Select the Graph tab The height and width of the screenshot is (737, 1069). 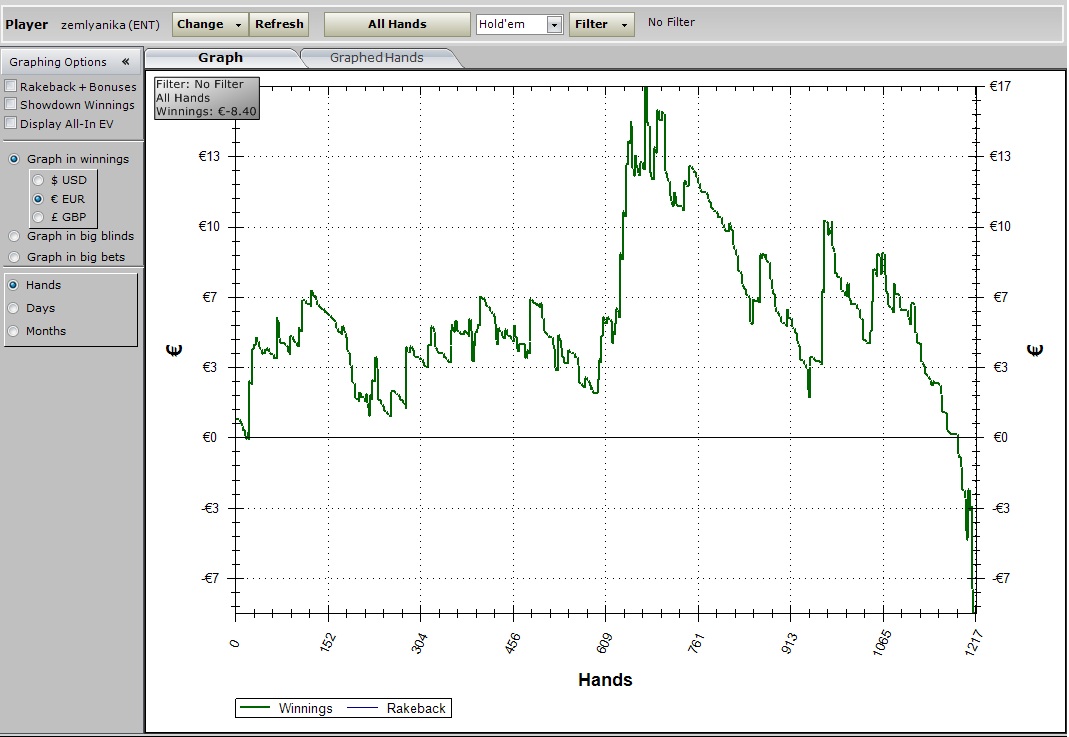pyautogui.click(x=220, y=58)
